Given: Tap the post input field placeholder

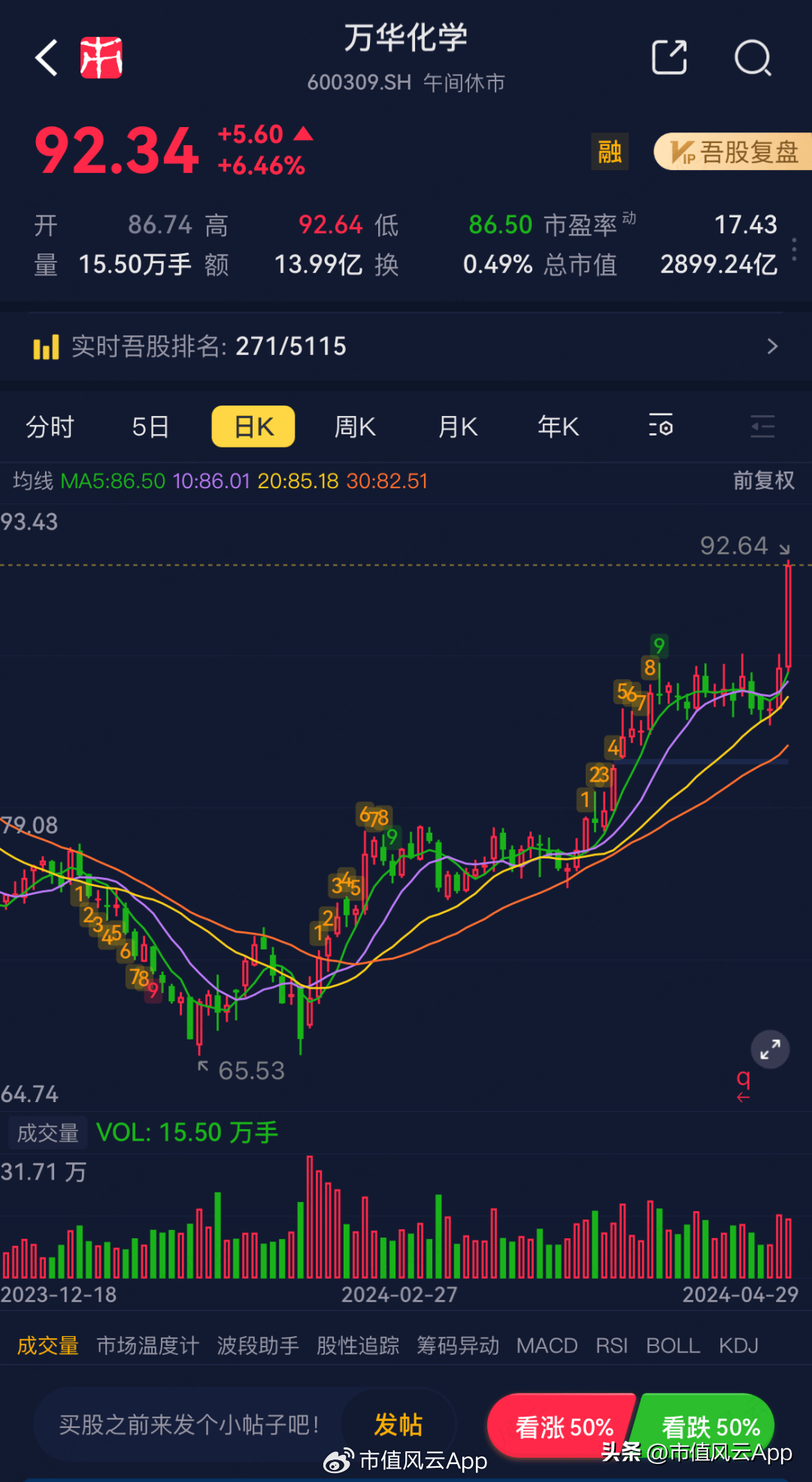Looking at the screenshot, I should 189,1425.
